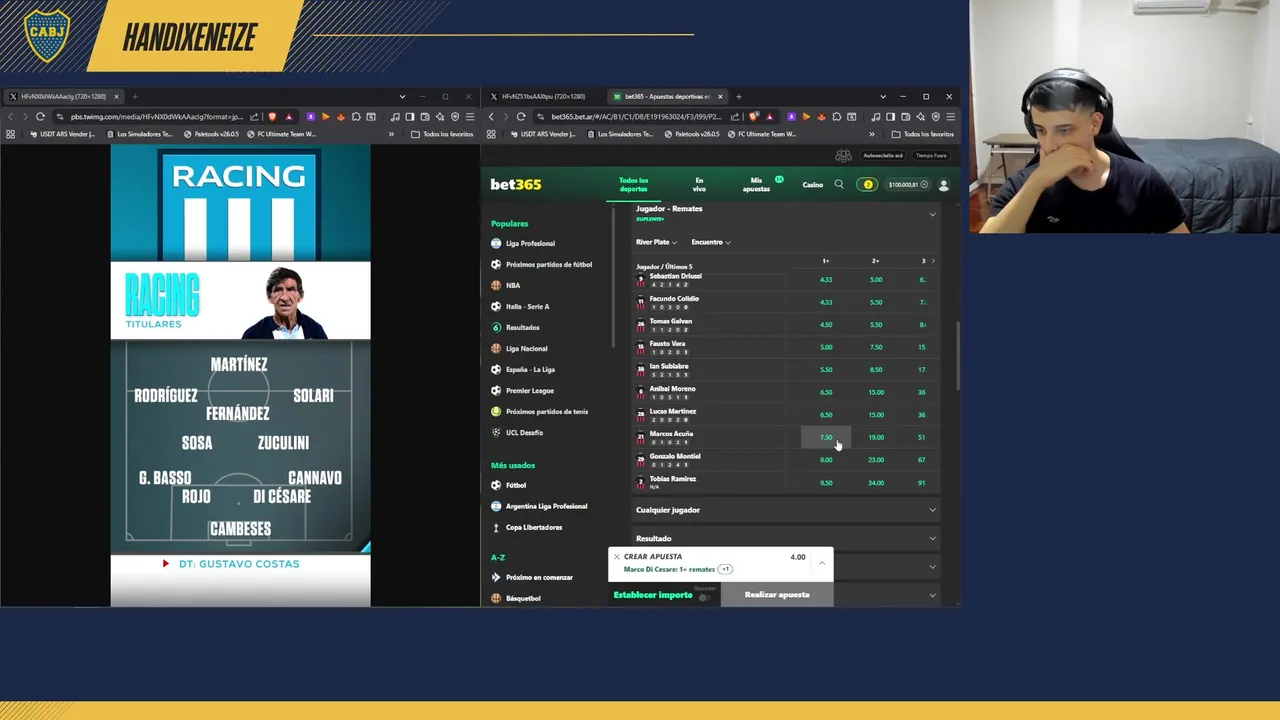Click the bet365 search magnifier icon

click(x=839, y=185)
